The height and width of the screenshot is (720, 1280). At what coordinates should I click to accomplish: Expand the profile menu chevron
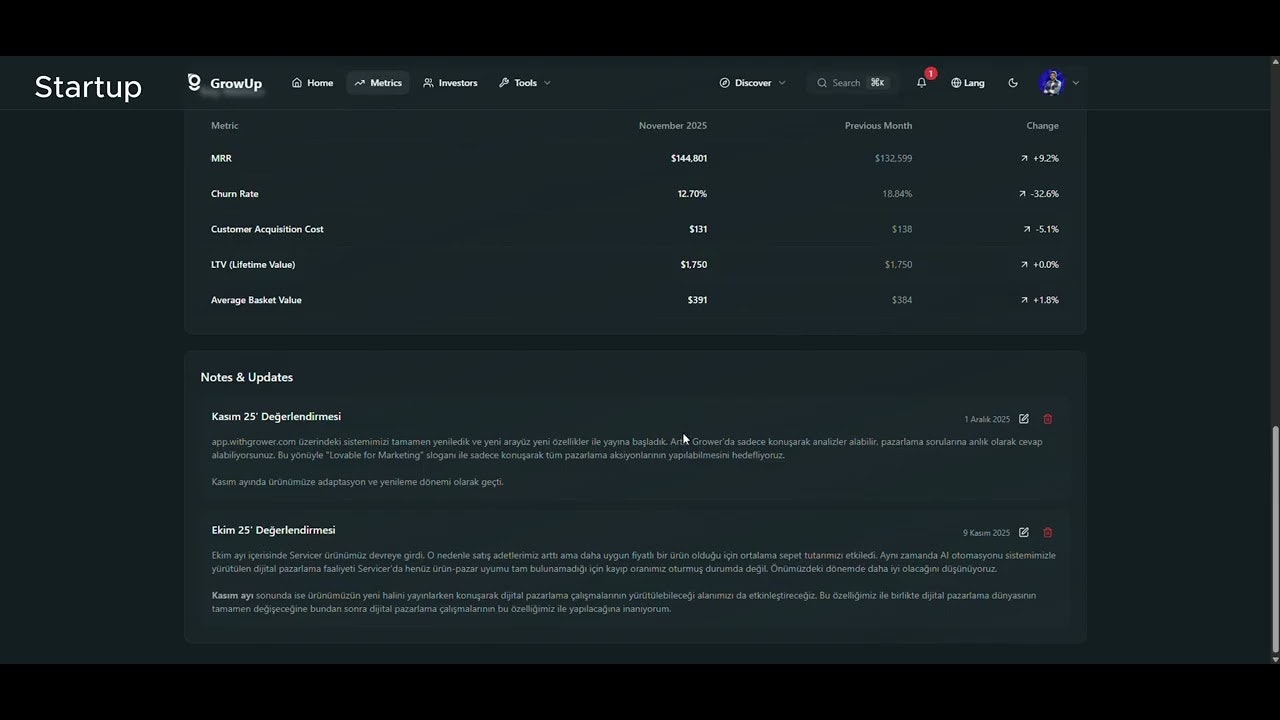coord(1076,83)
